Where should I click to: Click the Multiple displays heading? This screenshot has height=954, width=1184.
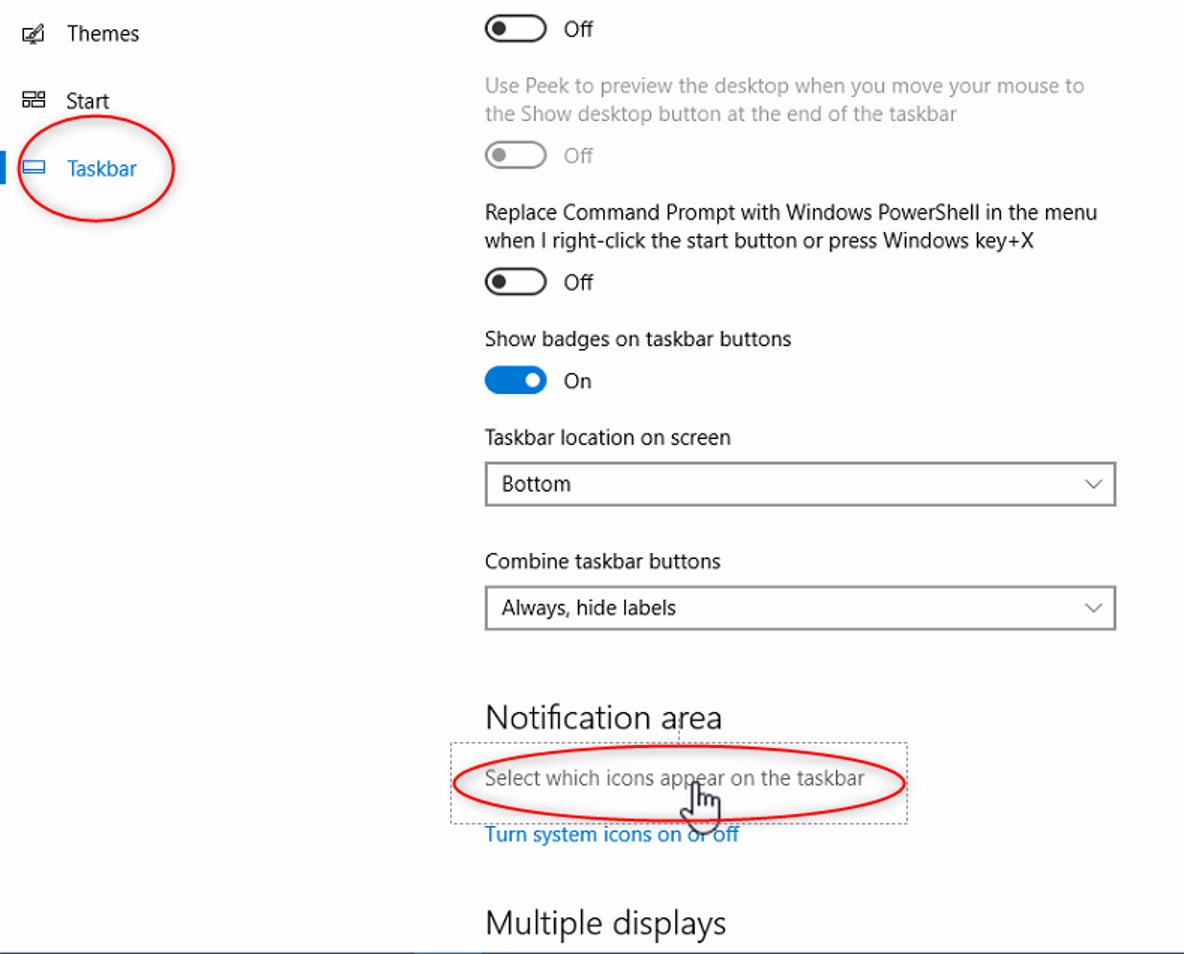point(605,922)
